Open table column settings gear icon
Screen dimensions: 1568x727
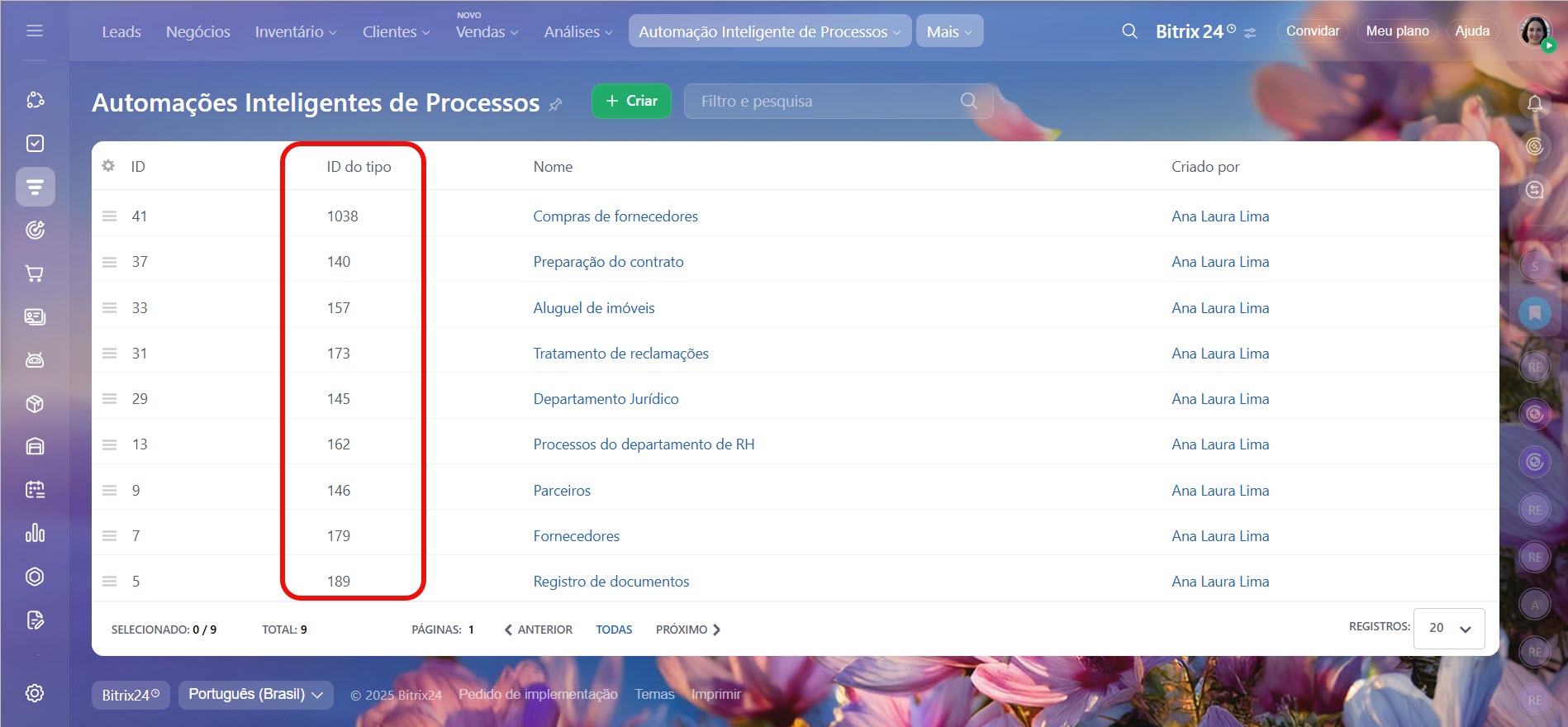click(108, 166)
